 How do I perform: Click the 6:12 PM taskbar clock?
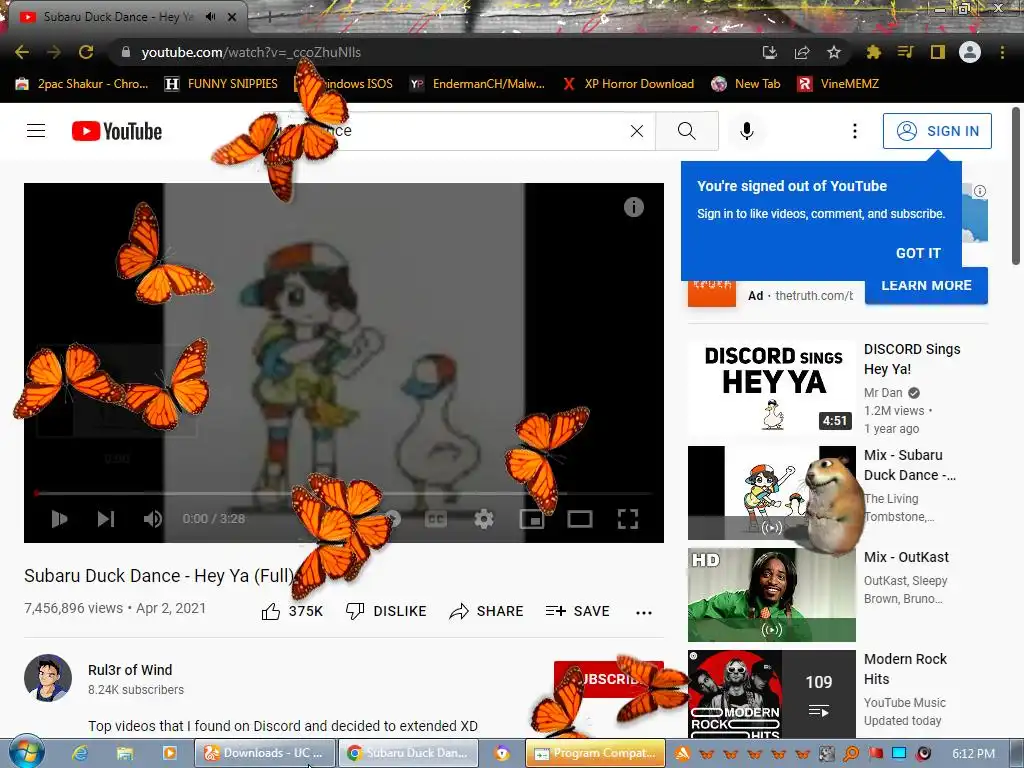pos(973,754)
